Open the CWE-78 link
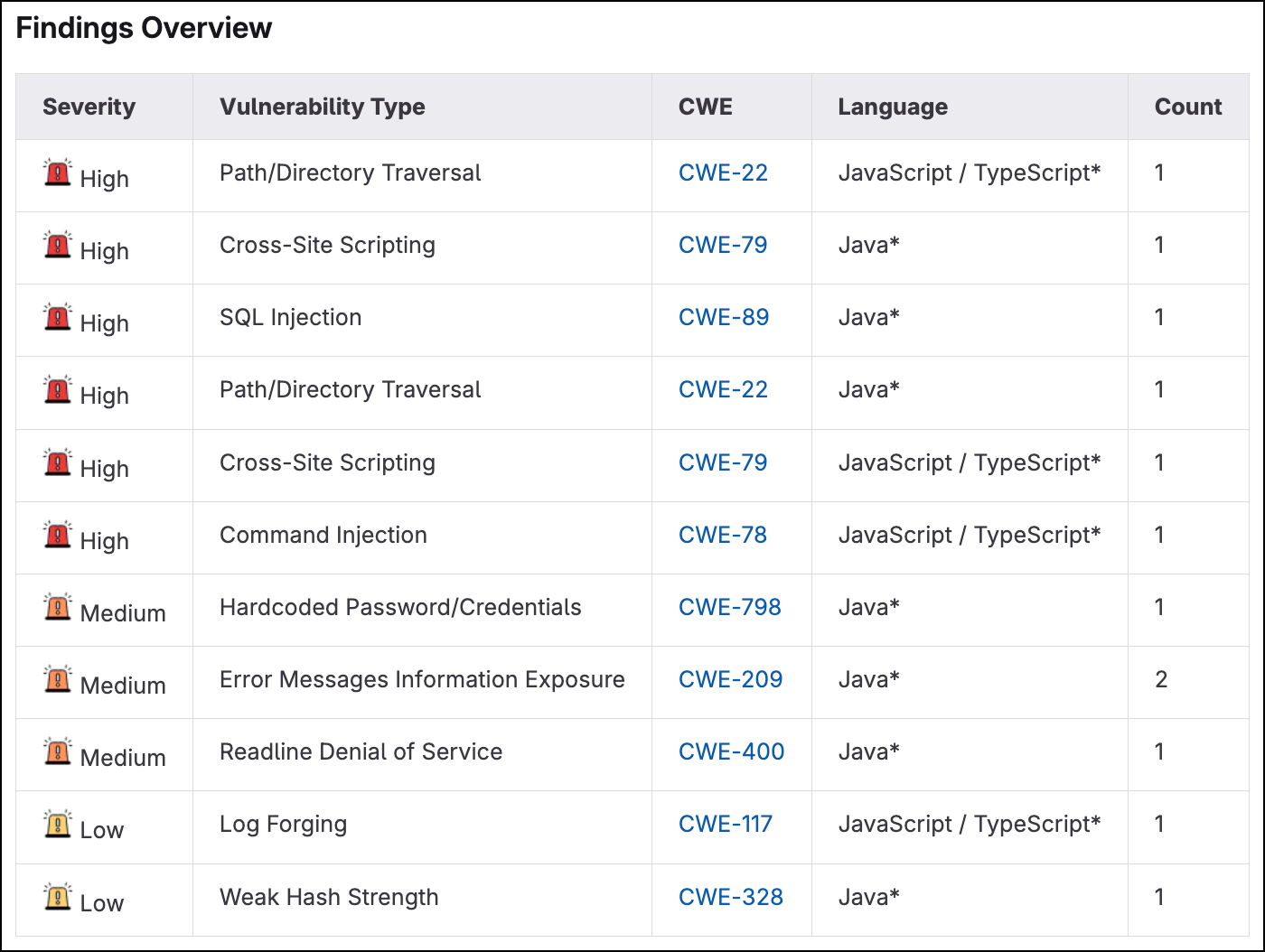The image size is (1265, 952). (722, 535)
